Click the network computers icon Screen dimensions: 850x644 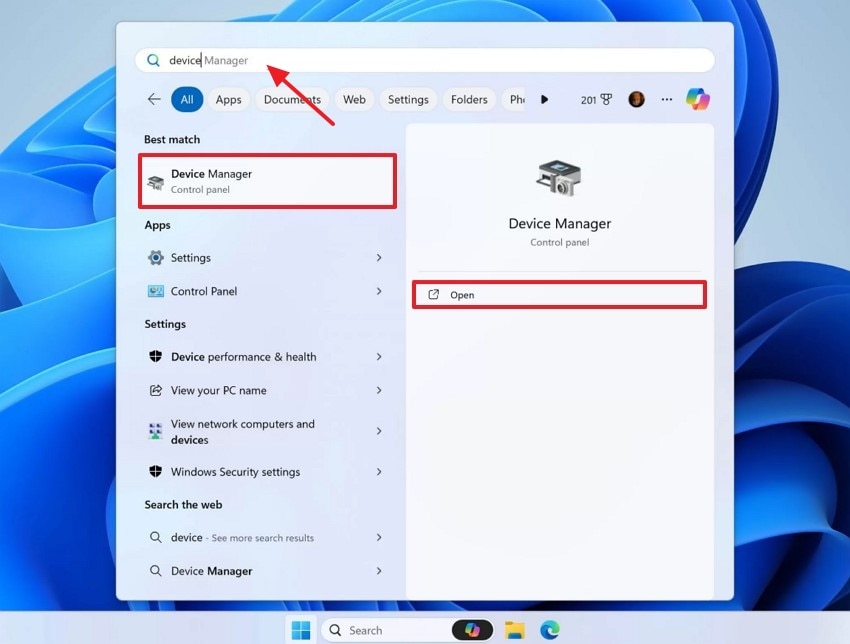(156, 431)
